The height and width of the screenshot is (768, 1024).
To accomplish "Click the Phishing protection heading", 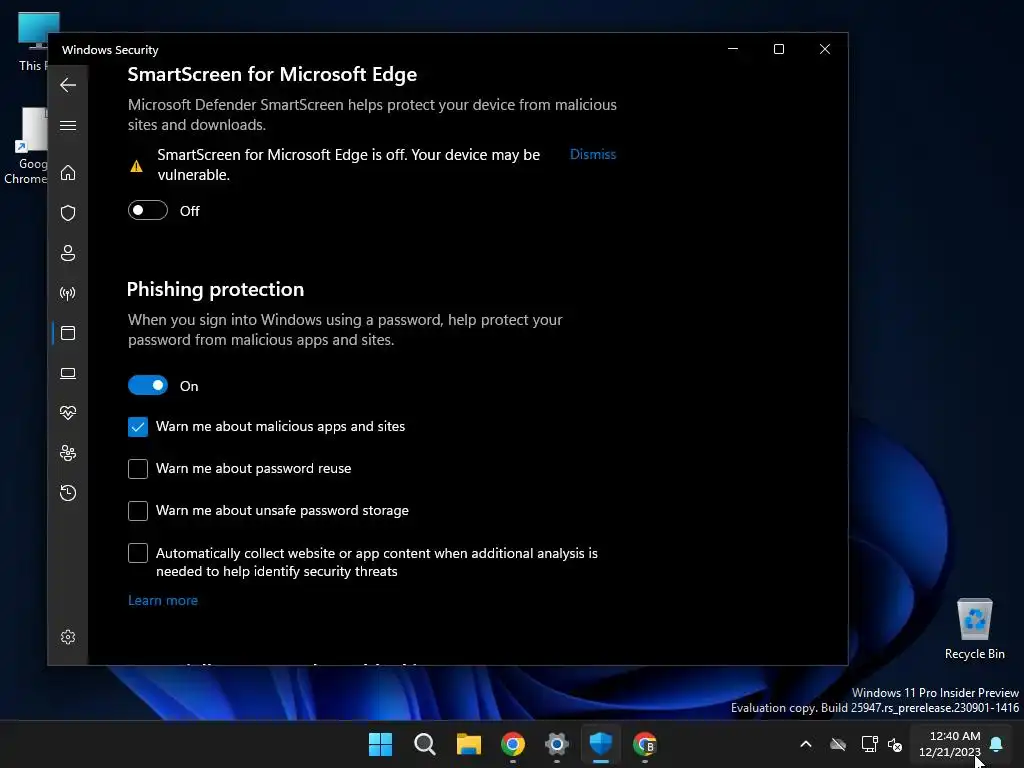I will click(216, 289).
